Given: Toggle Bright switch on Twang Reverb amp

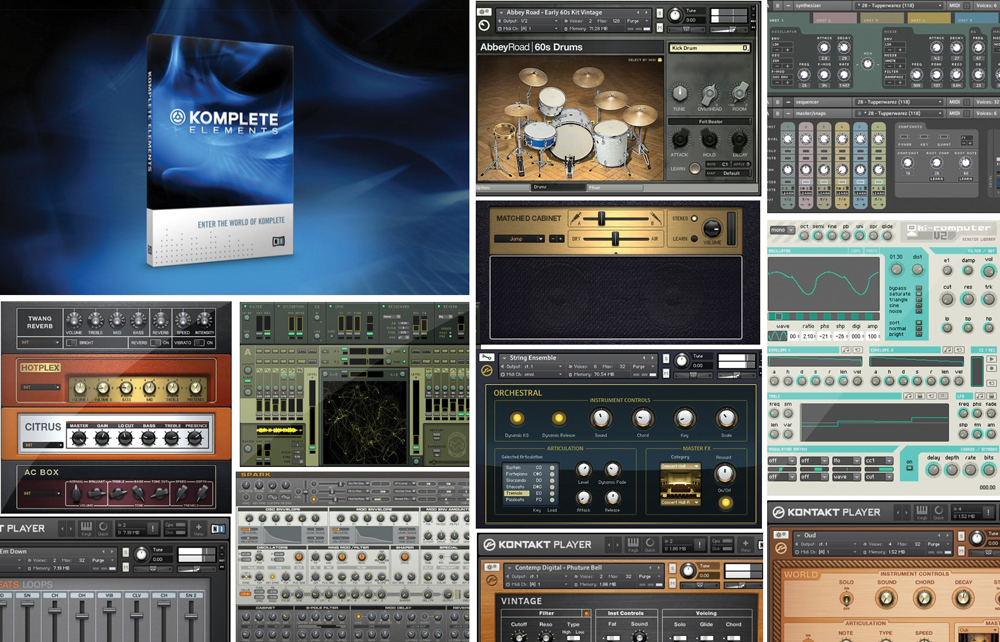Looking at the screenshot, I should point(73,342).
